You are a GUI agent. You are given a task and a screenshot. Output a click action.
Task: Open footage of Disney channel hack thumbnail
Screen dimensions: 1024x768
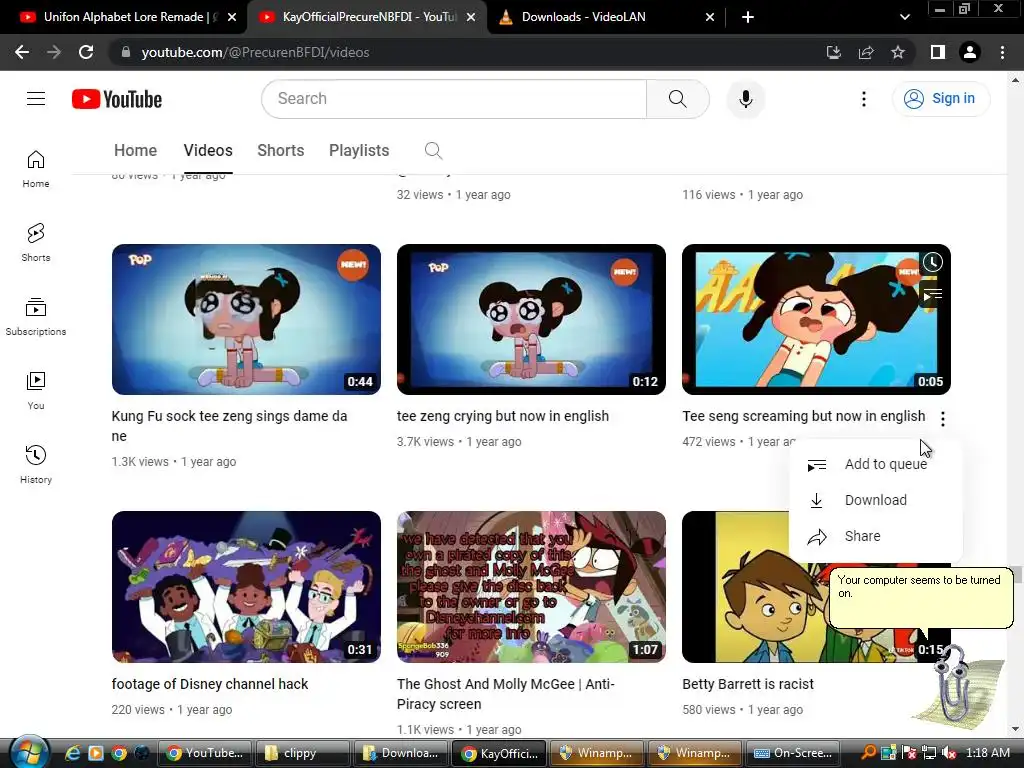[246, 587]
